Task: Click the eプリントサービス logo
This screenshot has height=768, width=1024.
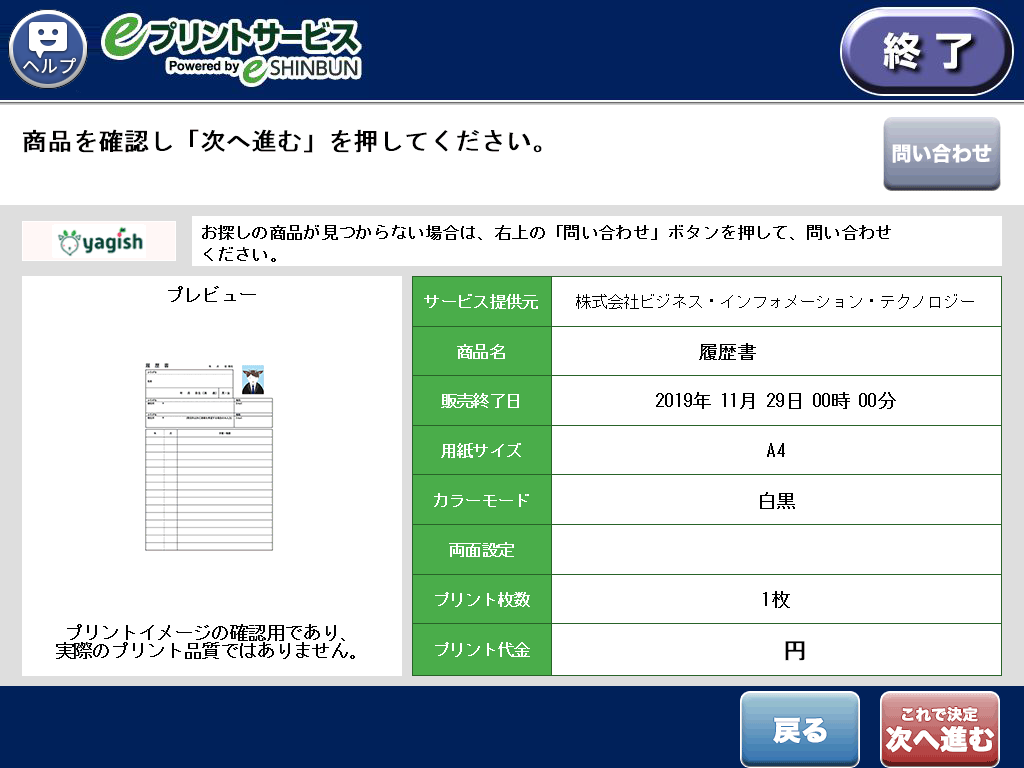Action: pos(231,51)
